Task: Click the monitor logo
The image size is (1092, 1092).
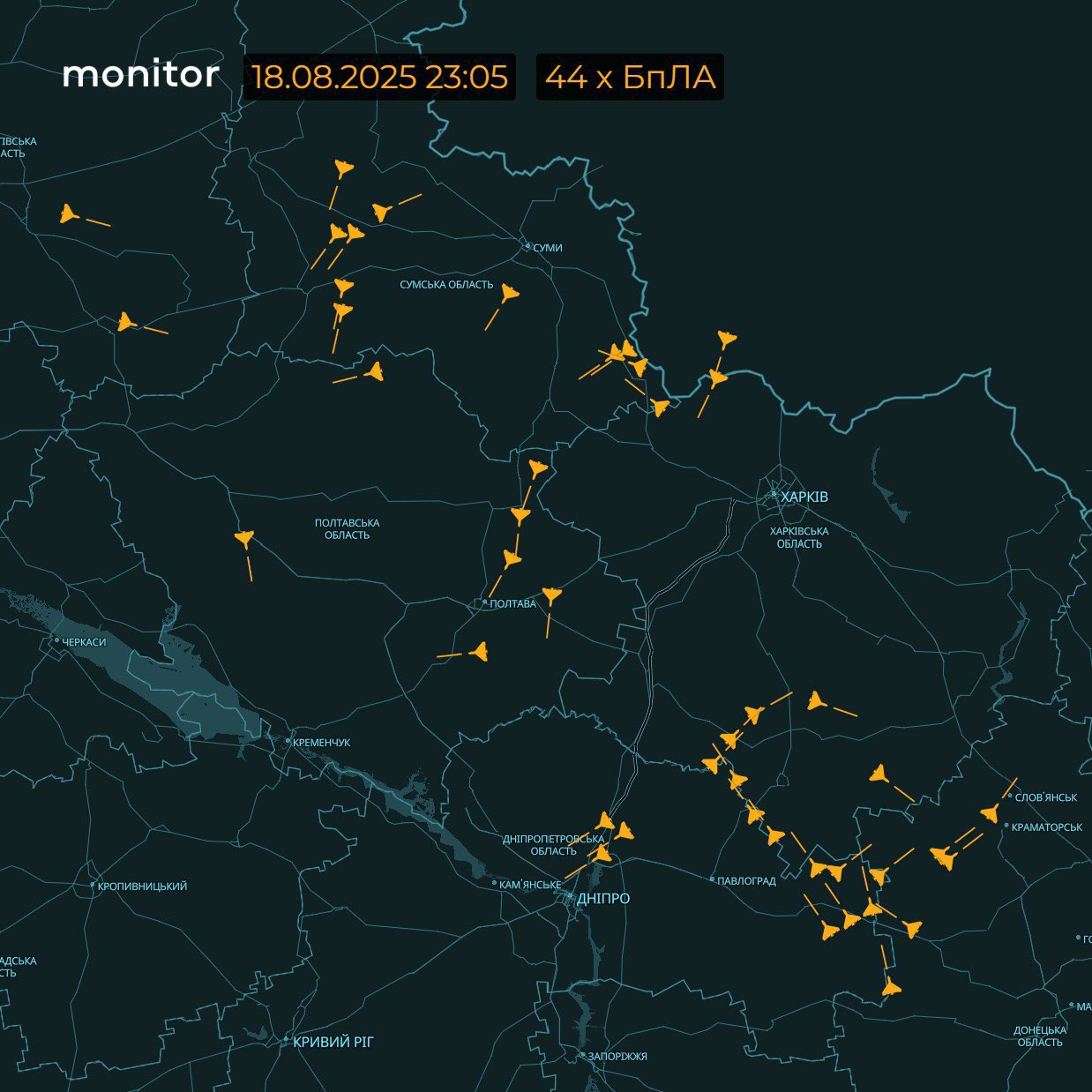Action: pos(141,75)
